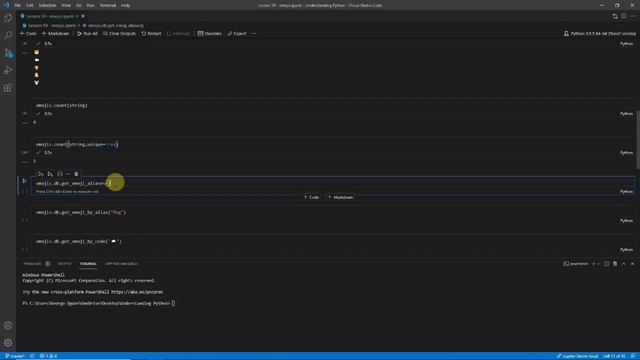
Task: Switch to the Jupyter Variables tab
Action: coord(121,264)
